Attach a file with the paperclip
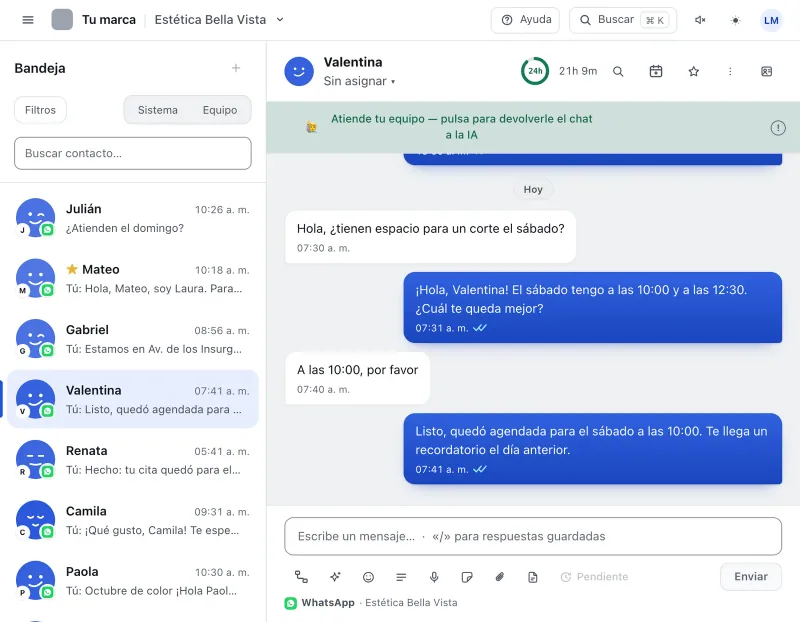The width and height of the screenshot is (800, 622). point(499,577)
